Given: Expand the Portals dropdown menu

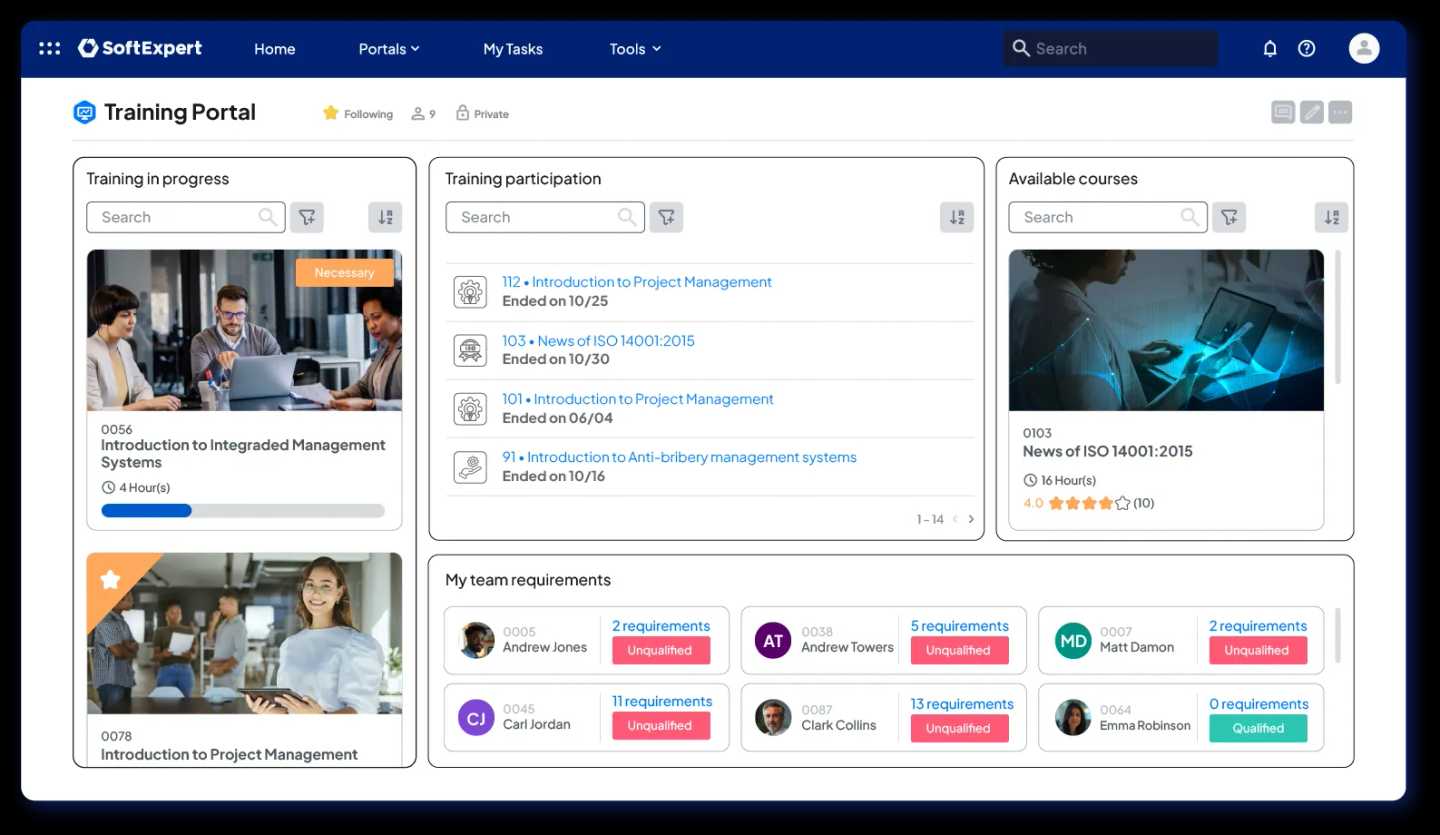Looking at the screenshot, I should 389,49.
